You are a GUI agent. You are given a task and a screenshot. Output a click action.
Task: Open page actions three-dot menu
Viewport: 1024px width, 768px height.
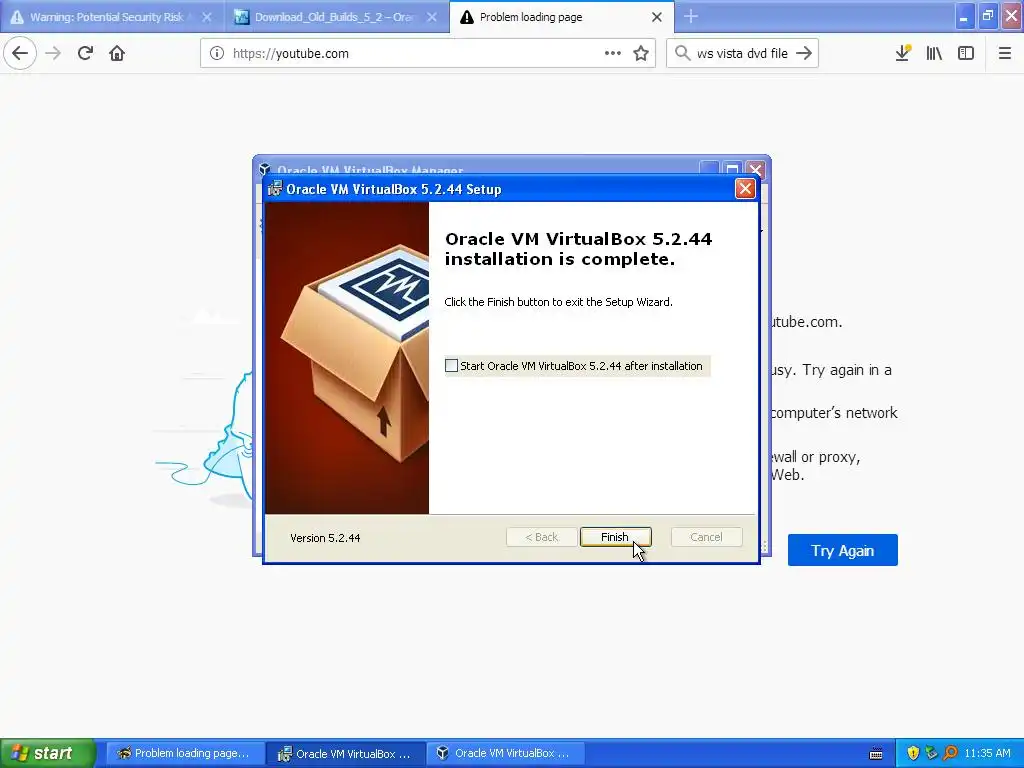click(x=613, y=53)
